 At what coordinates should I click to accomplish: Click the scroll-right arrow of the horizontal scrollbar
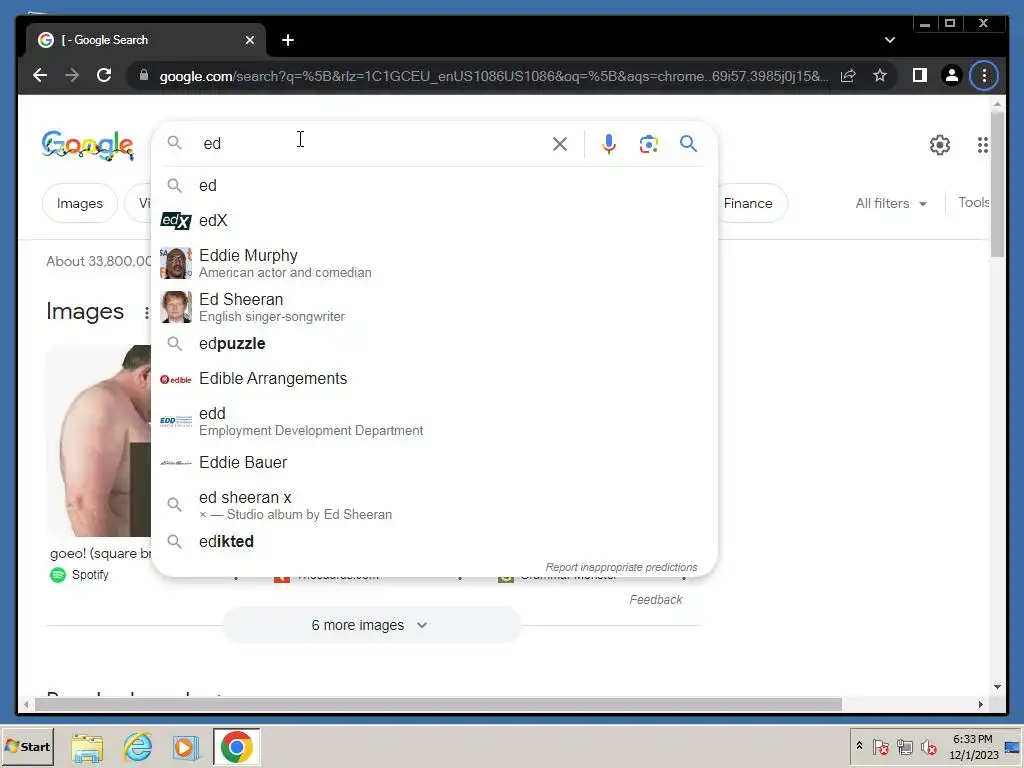[980, 704]
